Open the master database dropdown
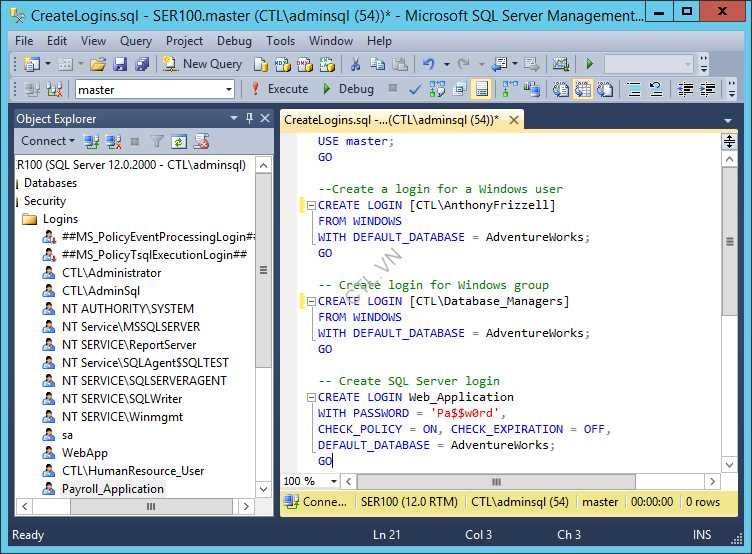The image size is (752, 554). [229, 89]
